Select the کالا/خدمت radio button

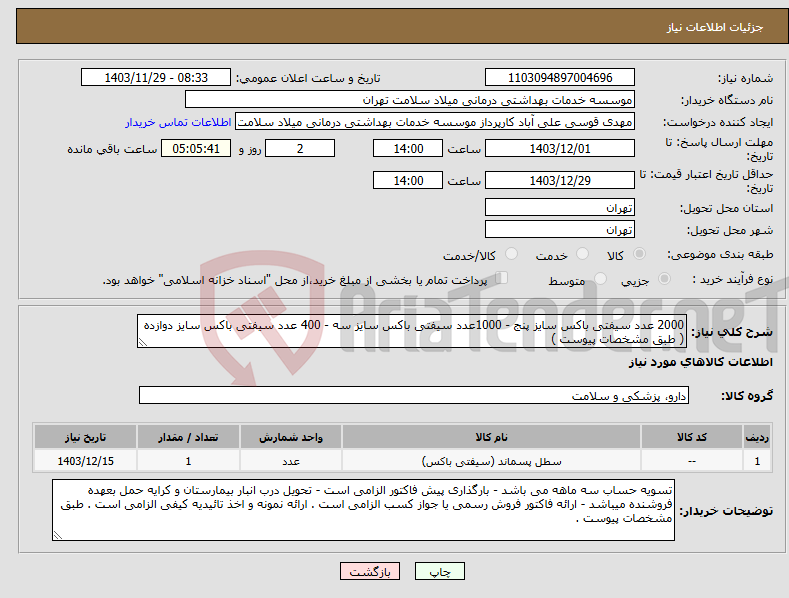pyautogui.click(x=511, y=254)
